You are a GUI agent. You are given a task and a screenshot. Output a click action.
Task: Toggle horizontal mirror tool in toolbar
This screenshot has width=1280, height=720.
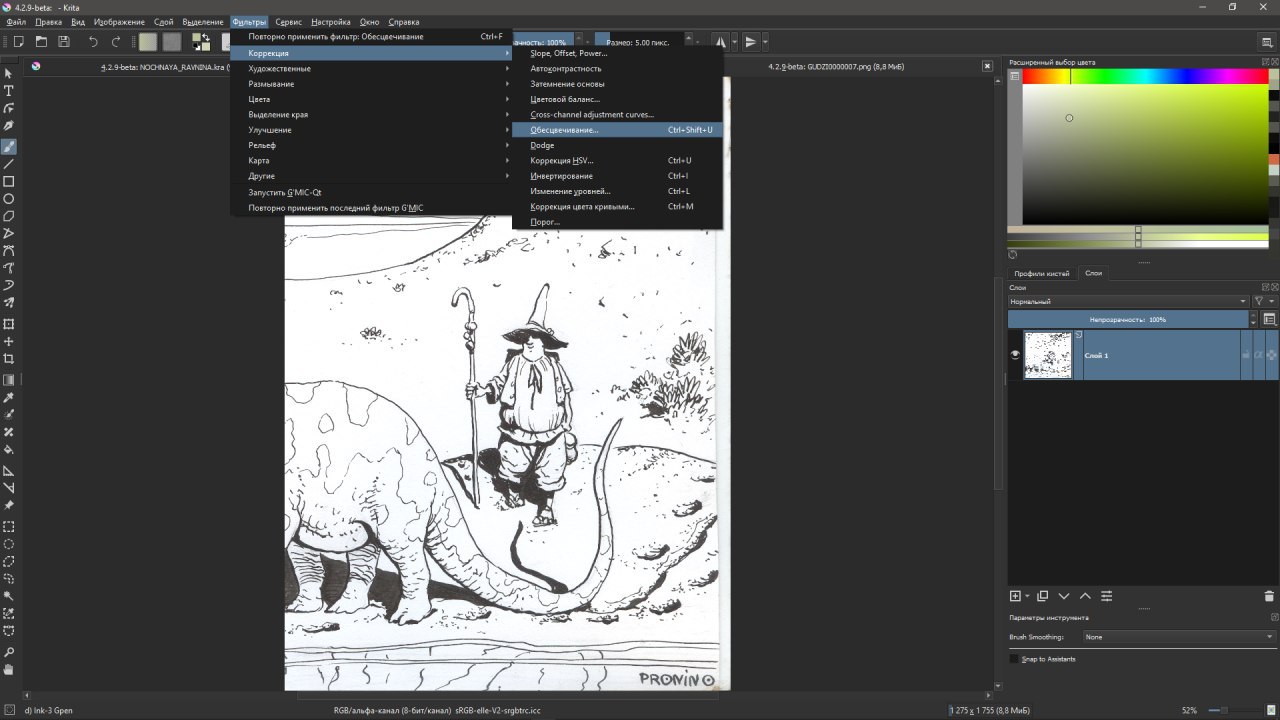tap(720, 41)
